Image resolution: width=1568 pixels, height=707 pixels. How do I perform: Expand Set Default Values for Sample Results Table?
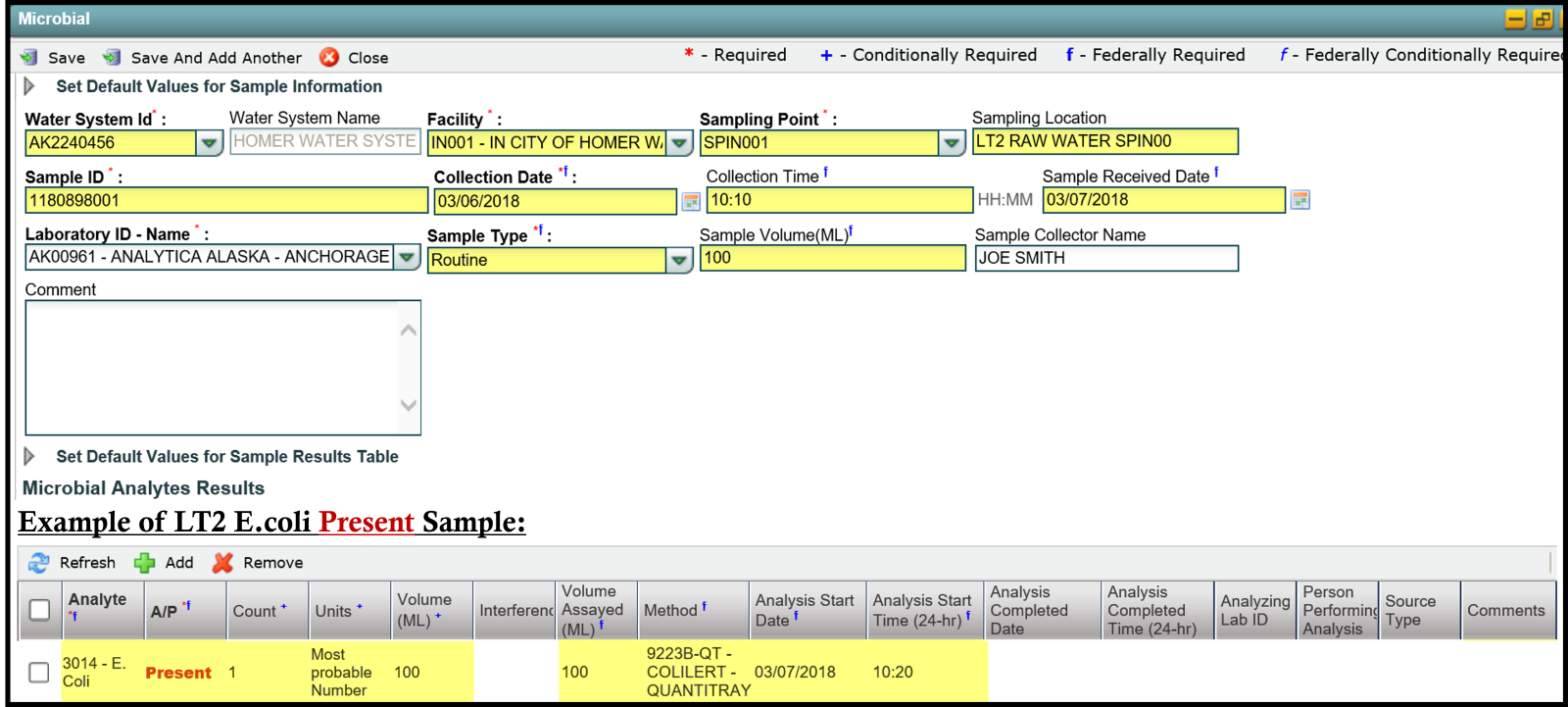tap(29, 456)
